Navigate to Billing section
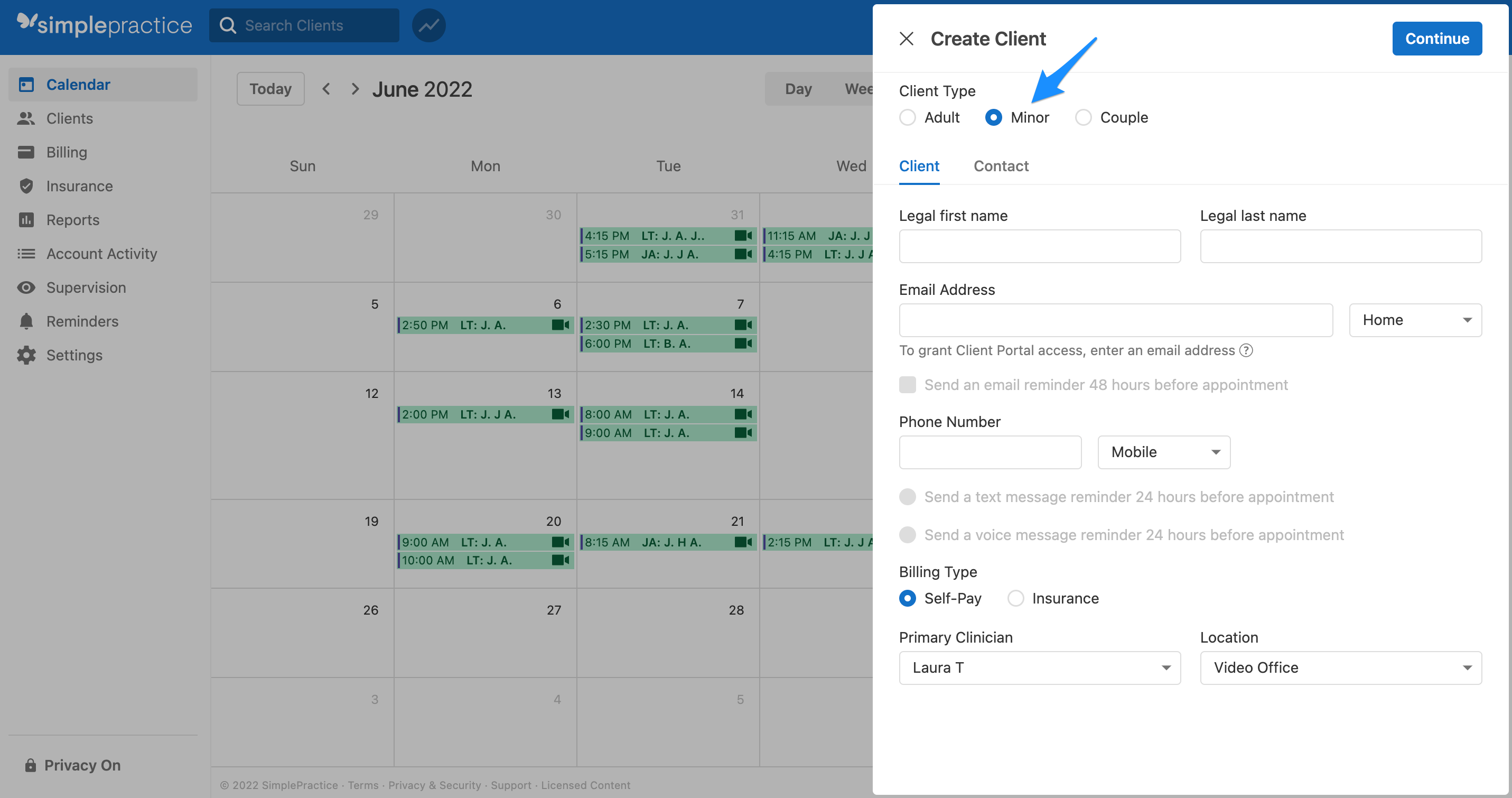 tap(65, 151)
